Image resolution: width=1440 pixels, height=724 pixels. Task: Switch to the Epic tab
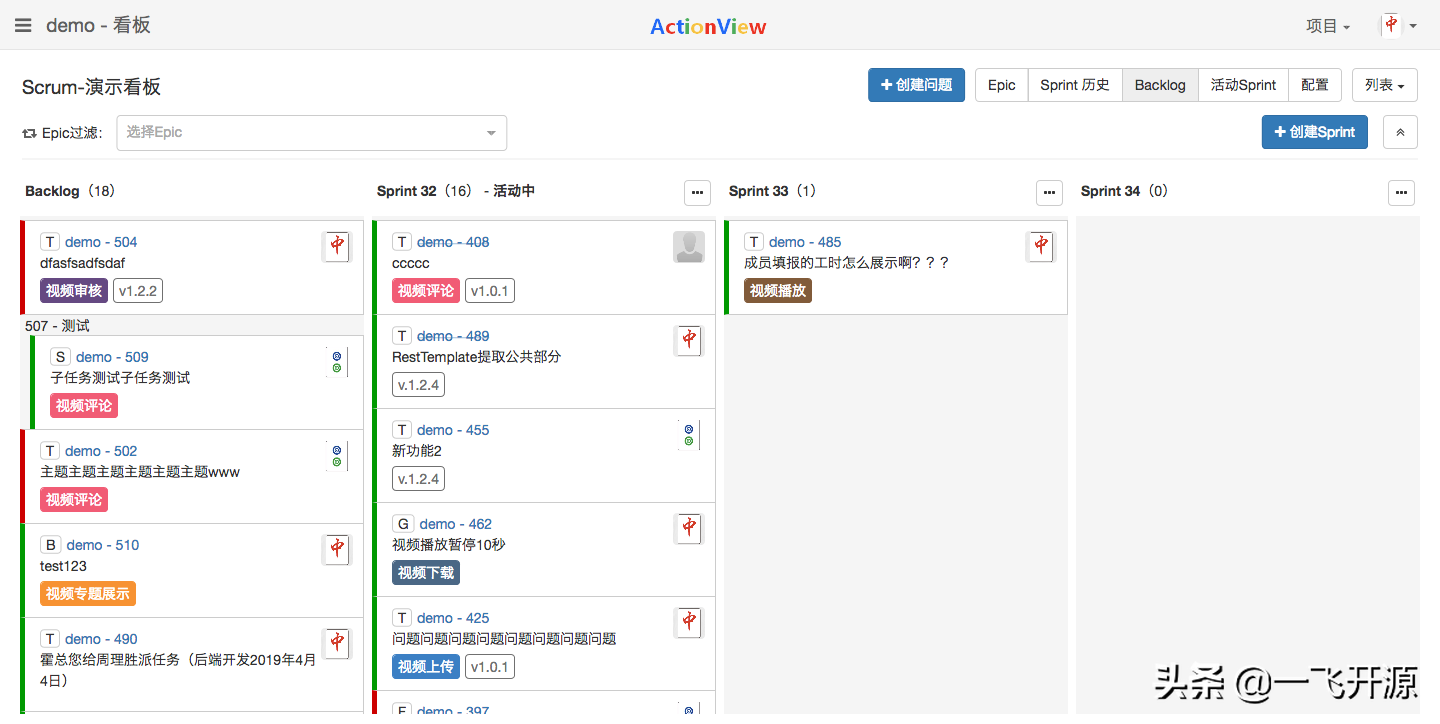(x=1002, y=85)
